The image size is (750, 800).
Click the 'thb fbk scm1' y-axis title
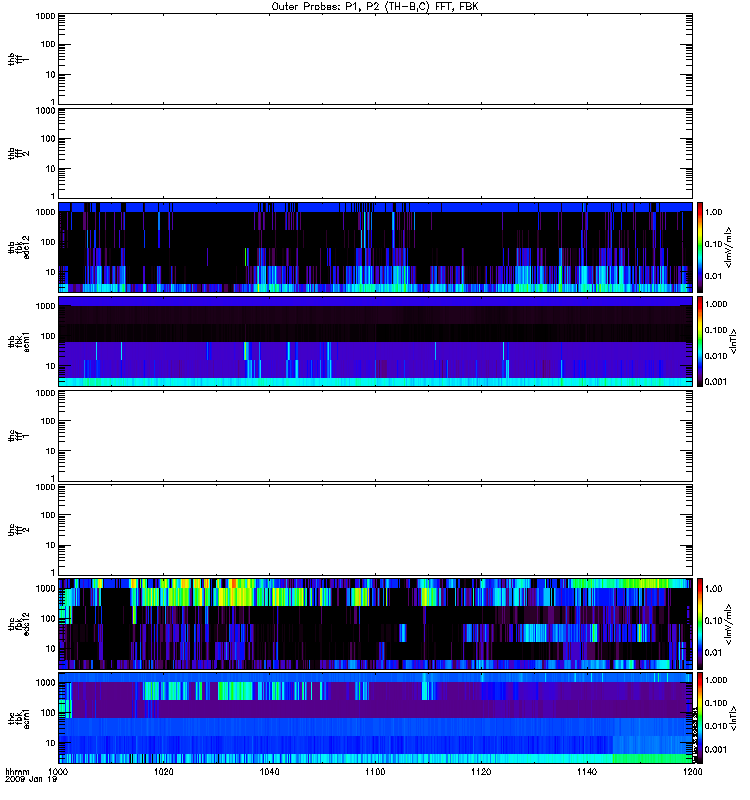(19, 341)
